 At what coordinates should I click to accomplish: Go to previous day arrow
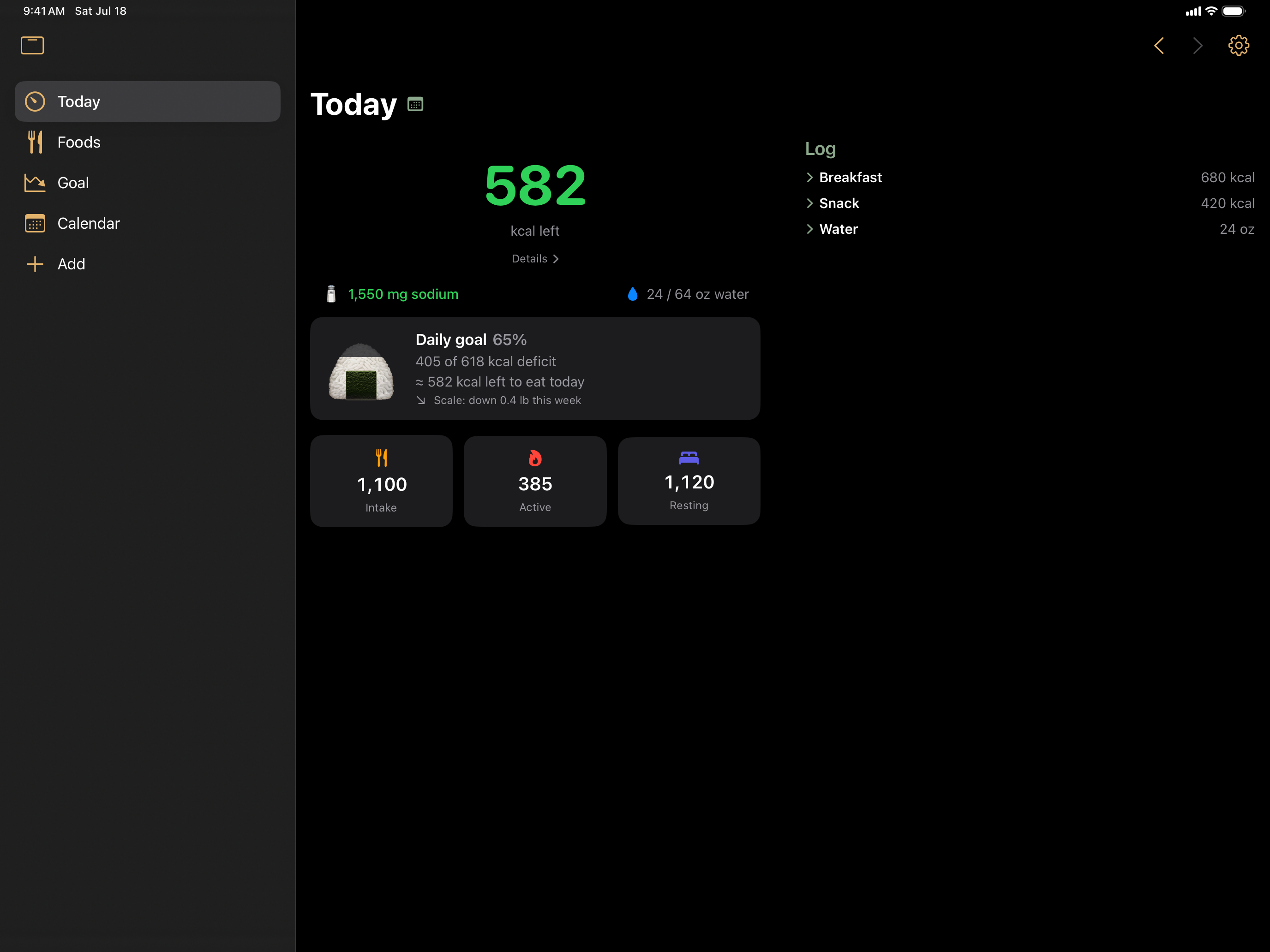[1159, 45]
